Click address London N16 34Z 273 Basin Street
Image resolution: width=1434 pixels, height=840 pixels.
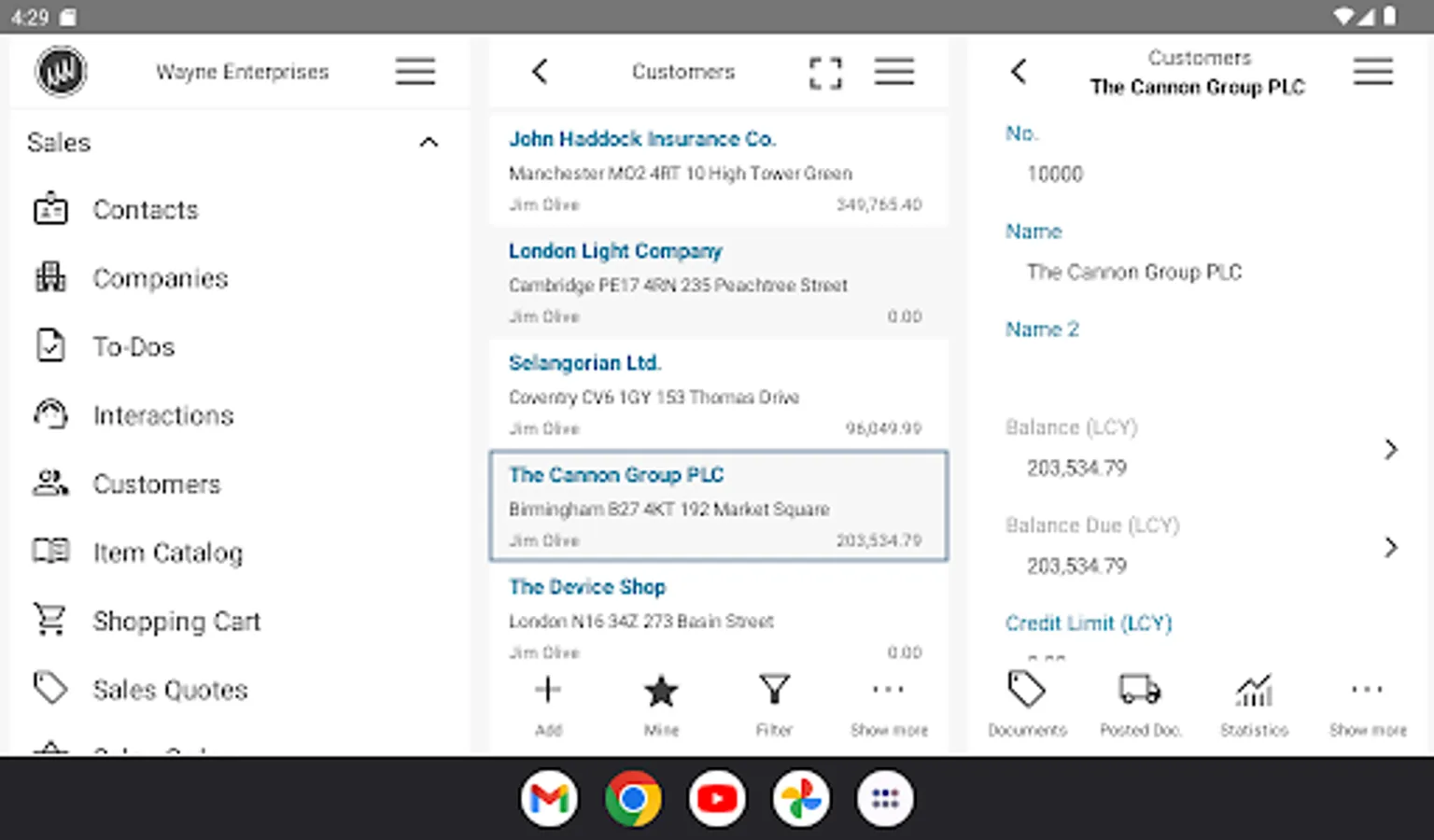tap(641, 622)
